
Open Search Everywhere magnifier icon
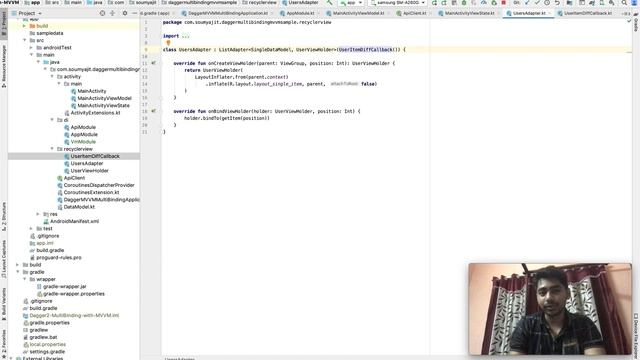click(x=624, y=3)
